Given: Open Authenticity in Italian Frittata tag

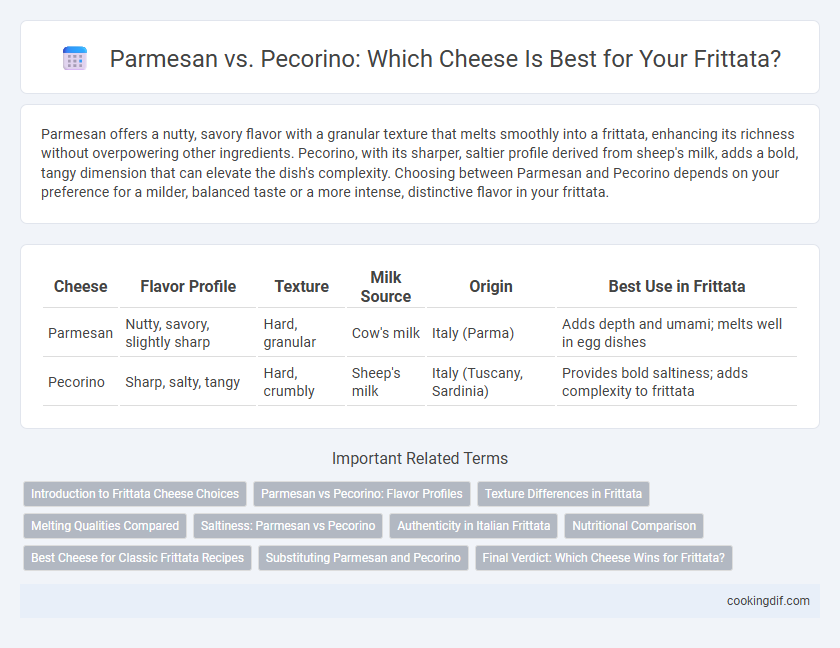Looking at the screenshot, I should 474,526.
